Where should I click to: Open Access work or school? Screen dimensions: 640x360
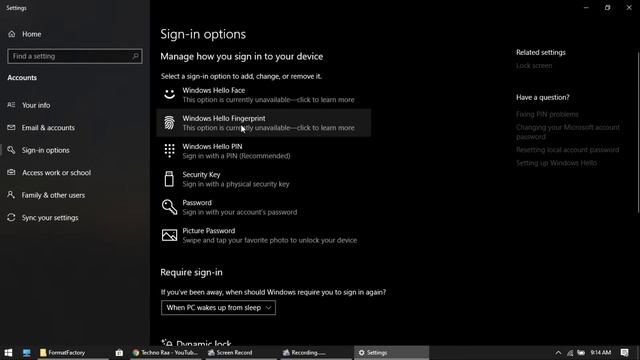pos(56,173)
